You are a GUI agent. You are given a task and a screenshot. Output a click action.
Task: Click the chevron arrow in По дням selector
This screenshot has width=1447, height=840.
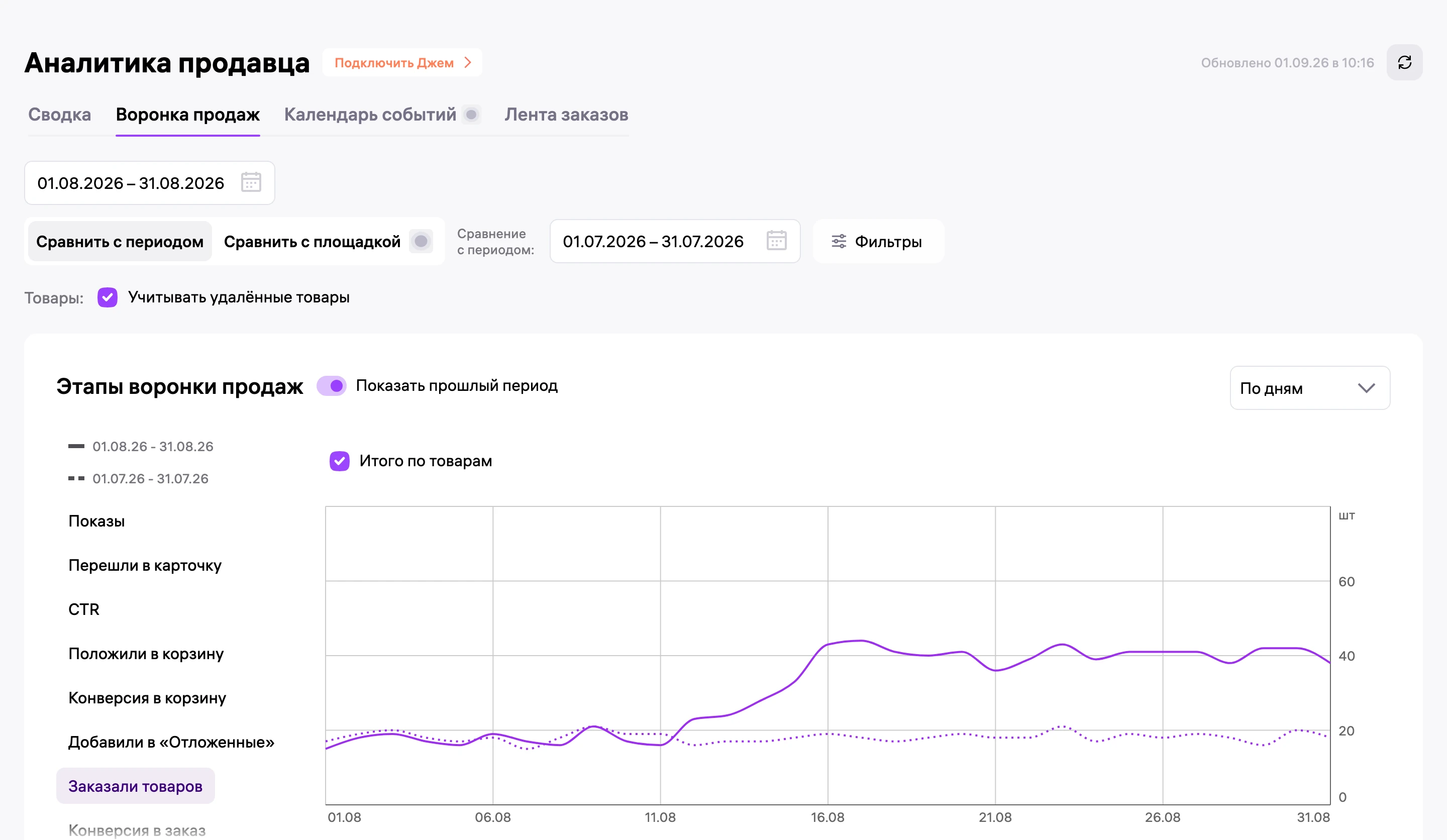point(1366,388)
